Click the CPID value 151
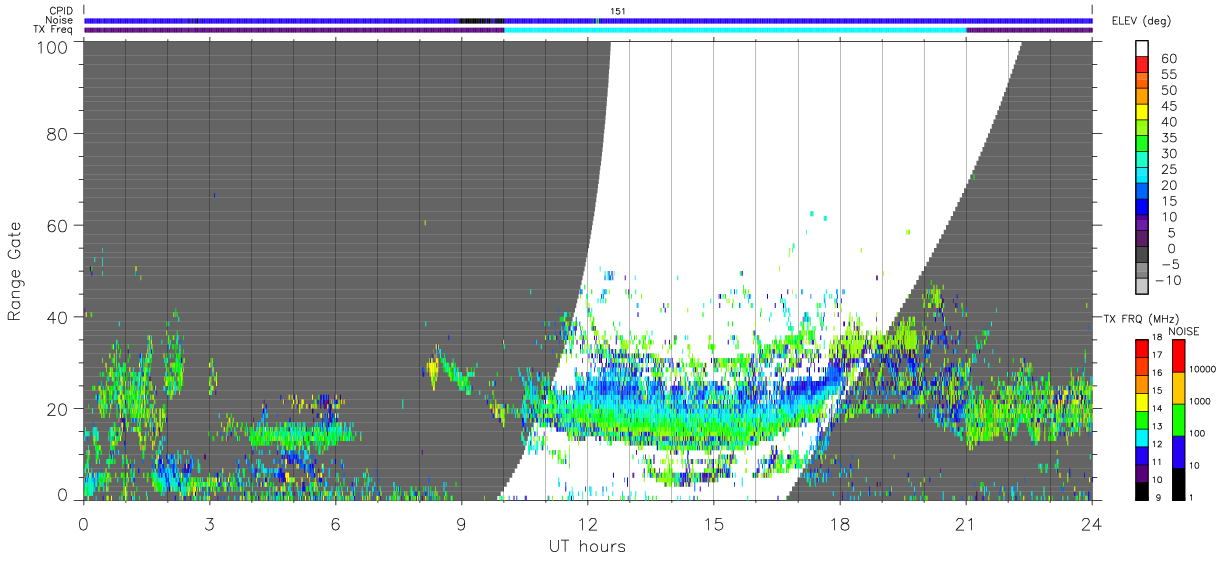 pyautogui.click(x=618, y=10)
